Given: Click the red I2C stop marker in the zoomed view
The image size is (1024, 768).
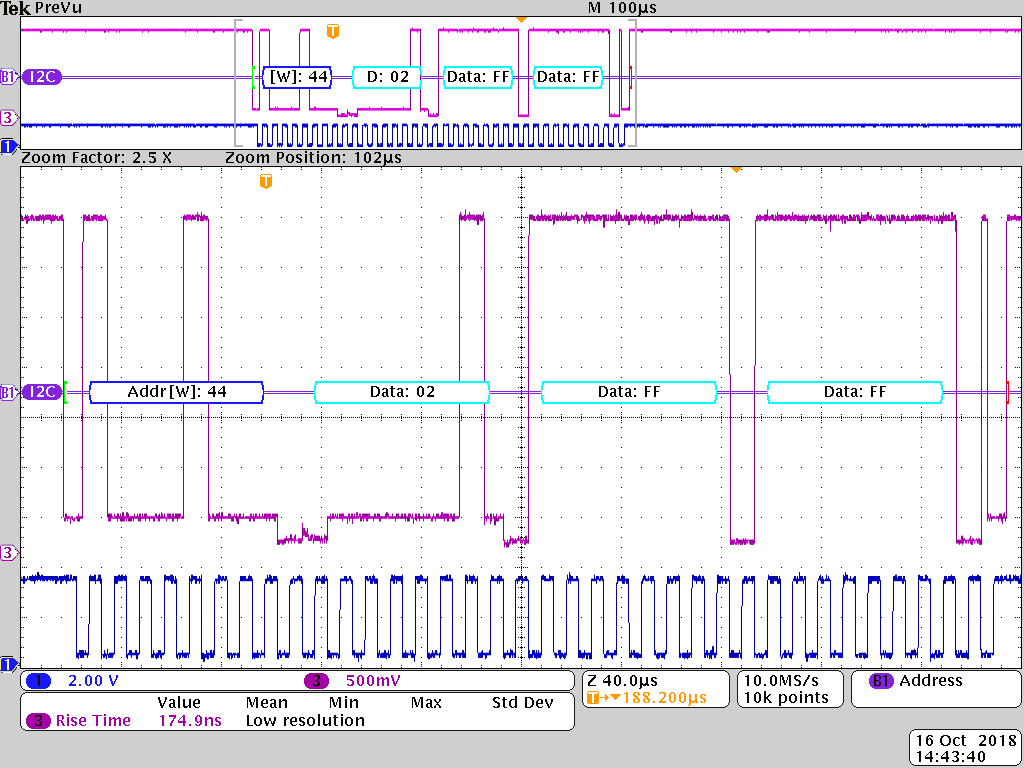Looking at the screenshot, I should click(x=1008, y=392).
